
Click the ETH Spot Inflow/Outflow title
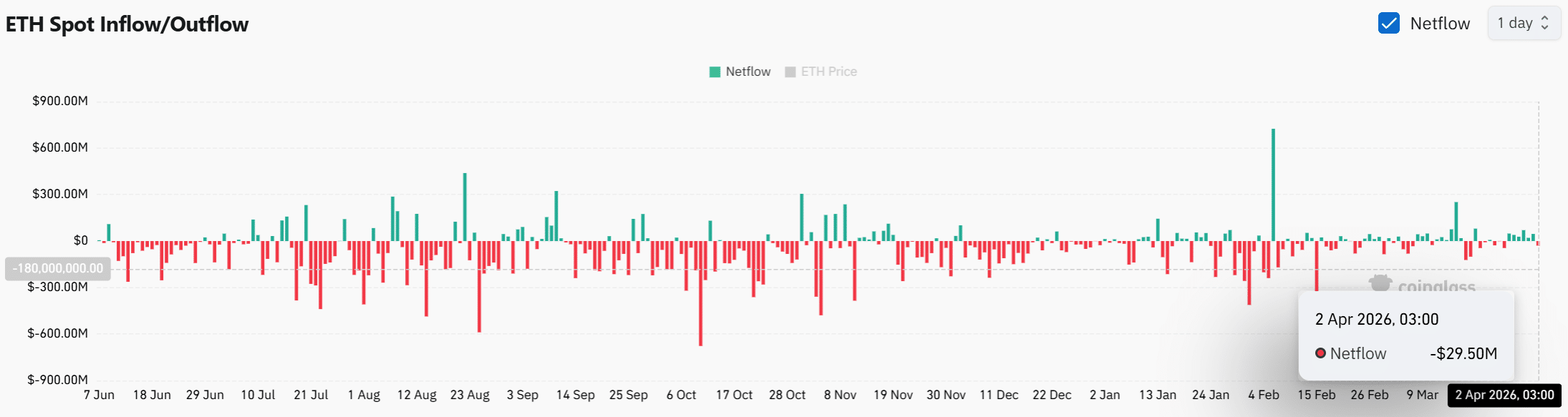(127, 24)
